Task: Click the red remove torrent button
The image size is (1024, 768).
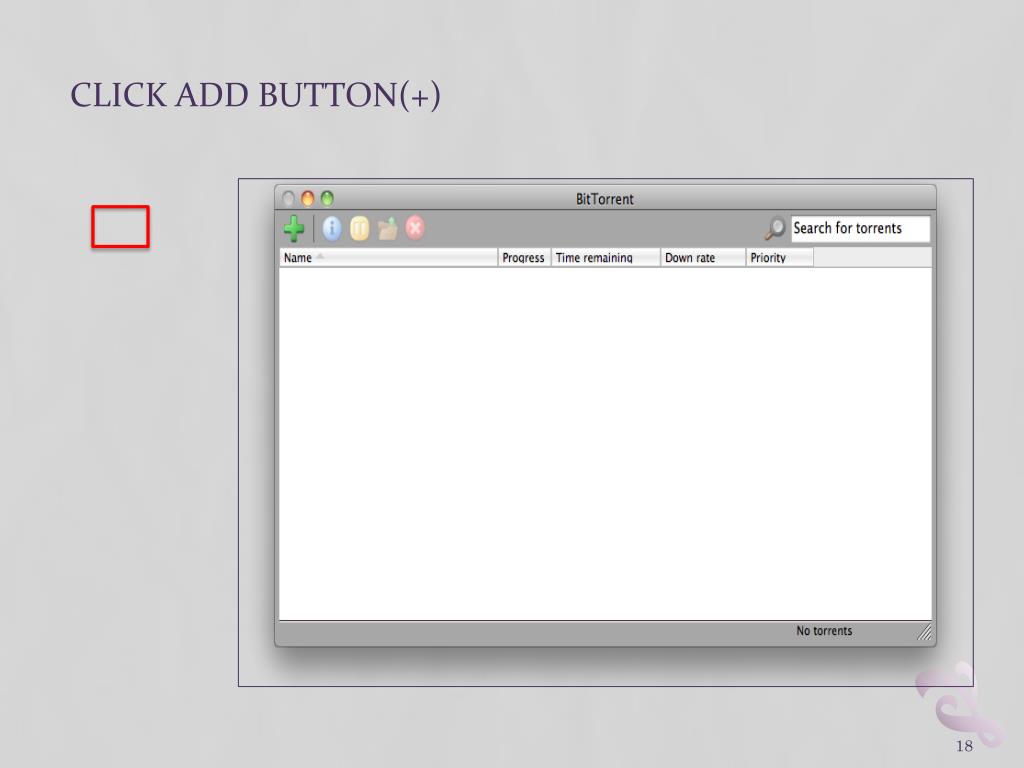Action: click(415, 228)
